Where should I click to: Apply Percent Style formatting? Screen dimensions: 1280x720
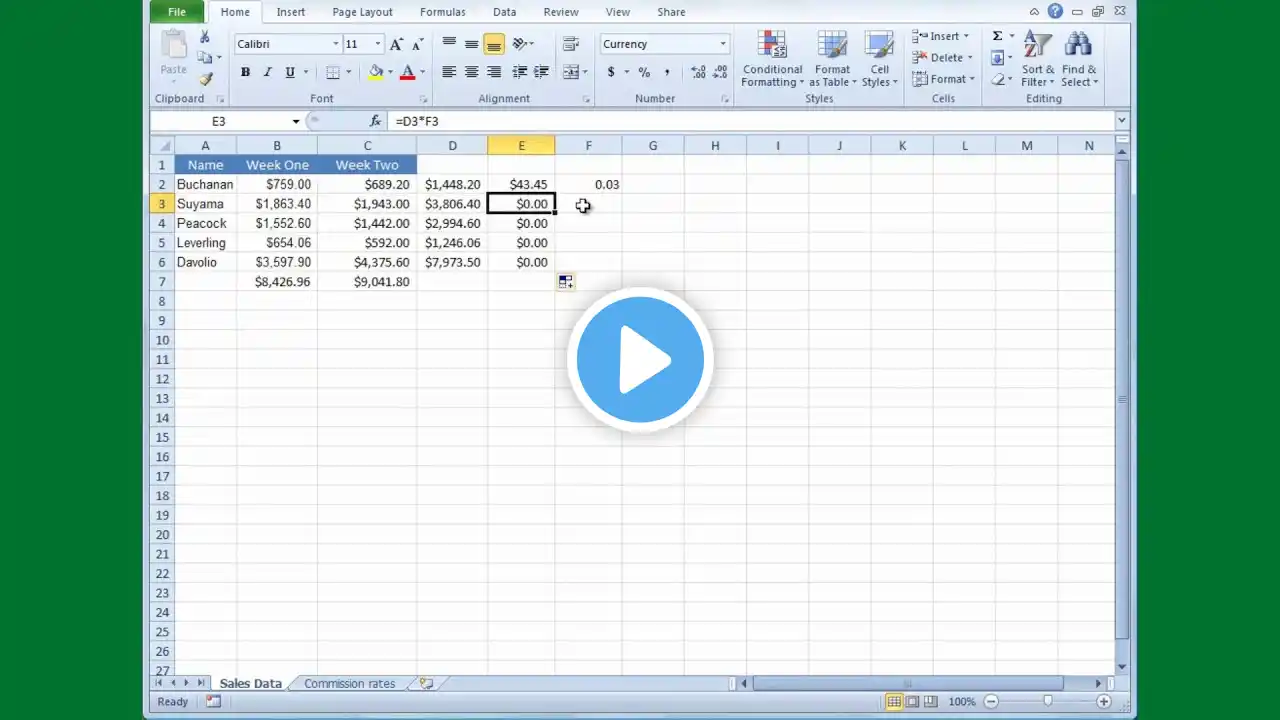644,72
